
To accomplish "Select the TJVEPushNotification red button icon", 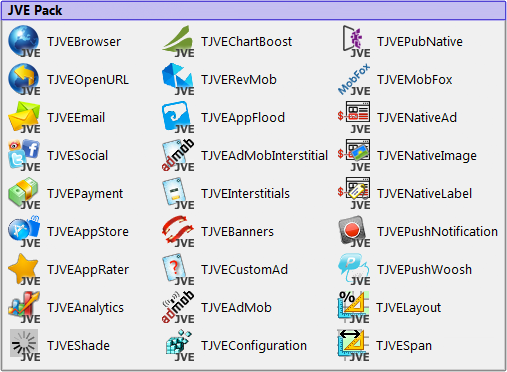I will (x=354, y=231).
